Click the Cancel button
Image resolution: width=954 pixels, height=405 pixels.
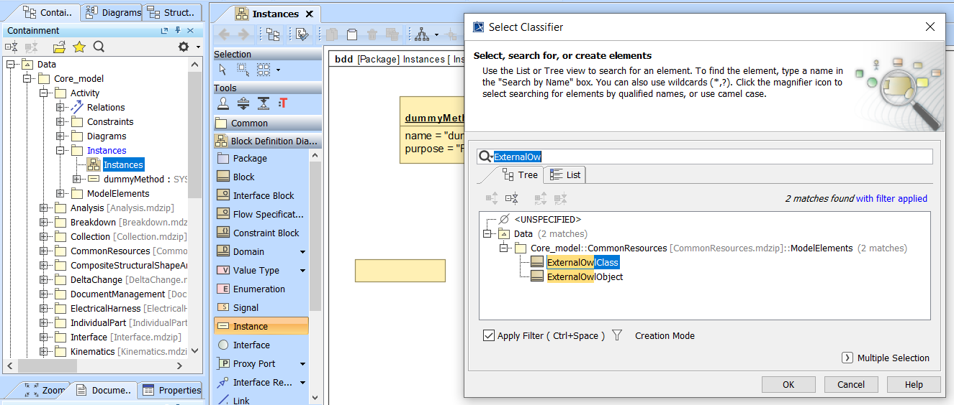[x=850, y=385]
